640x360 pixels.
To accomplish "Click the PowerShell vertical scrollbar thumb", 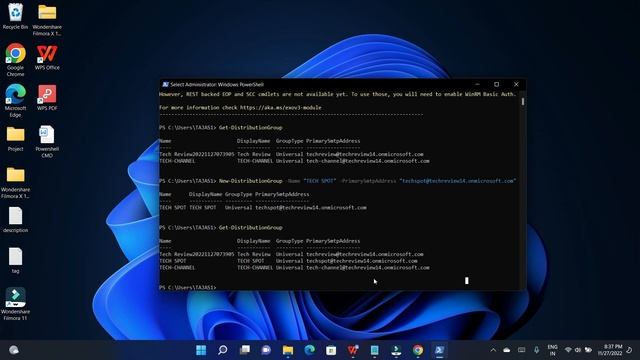I will (x=522, y=101).
